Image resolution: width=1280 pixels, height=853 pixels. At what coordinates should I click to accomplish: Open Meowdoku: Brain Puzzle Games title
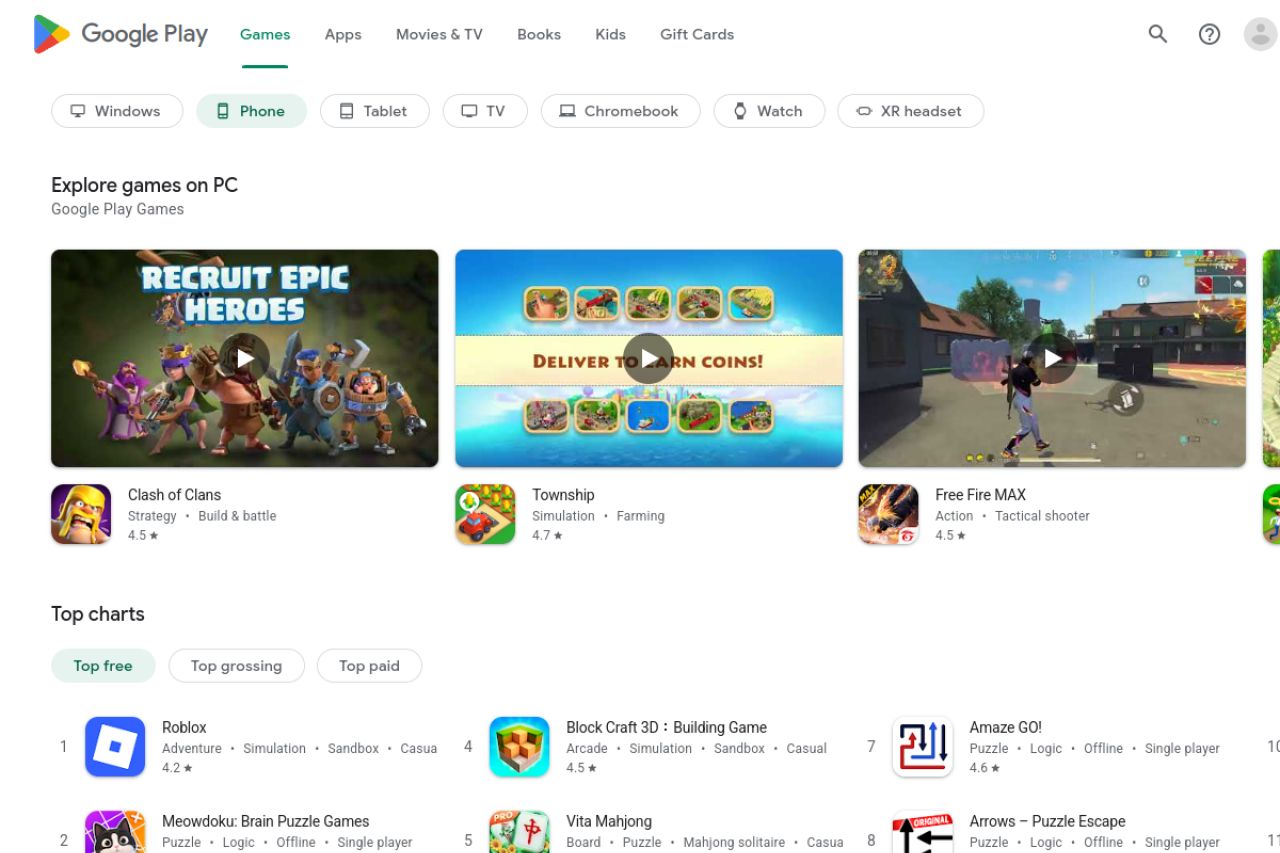pos(265,822)
